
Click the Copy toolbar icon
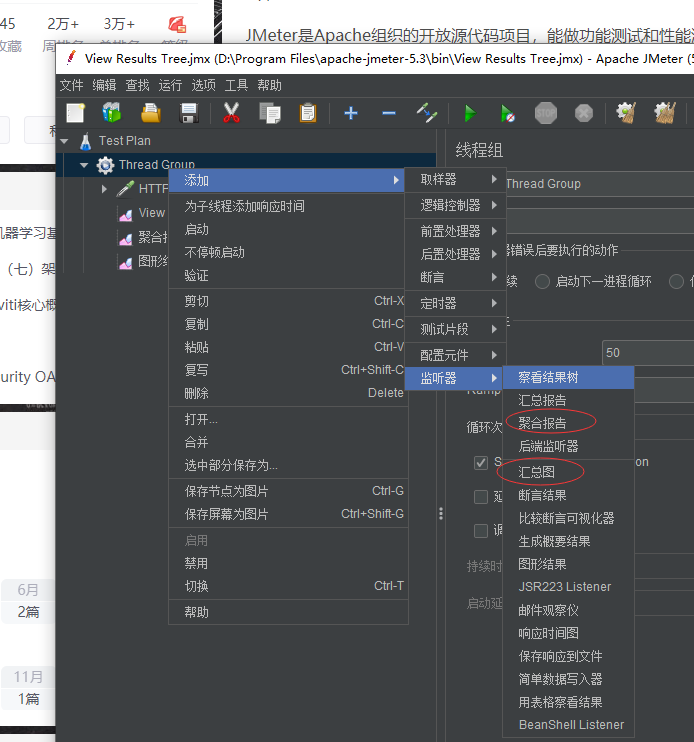coord(270,114)
